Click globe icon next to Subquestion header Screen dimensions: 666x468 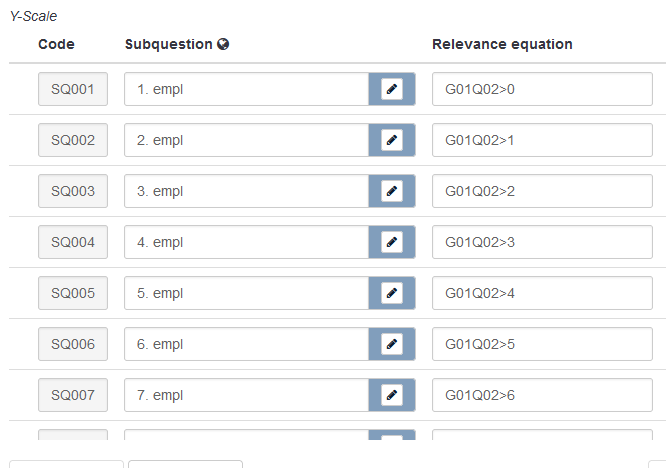click(223, 44)
